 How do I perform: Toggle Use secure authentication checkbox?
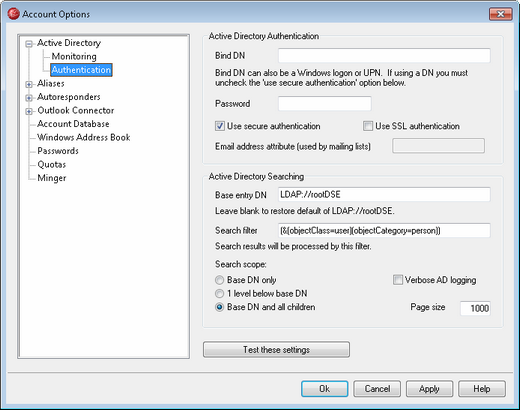(x=220, y=126)
